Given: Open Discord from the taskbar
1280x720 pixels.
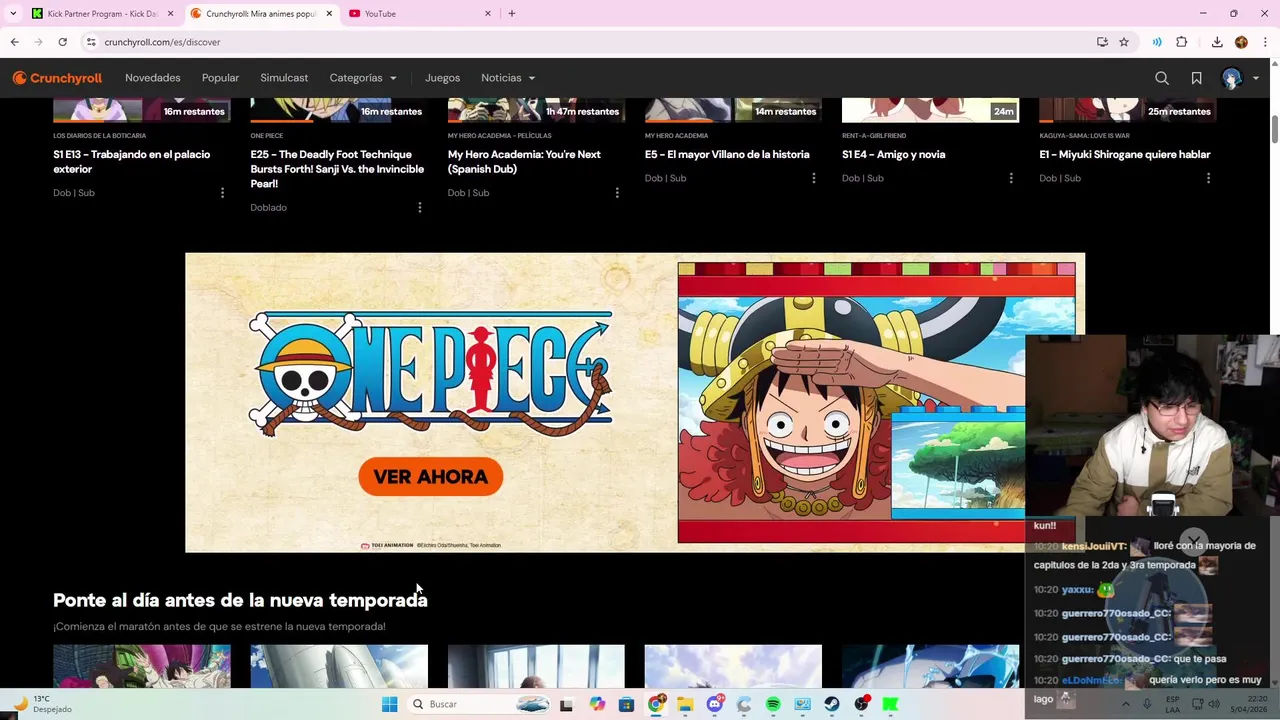Looking at the screenshot, I should [714, 704].
